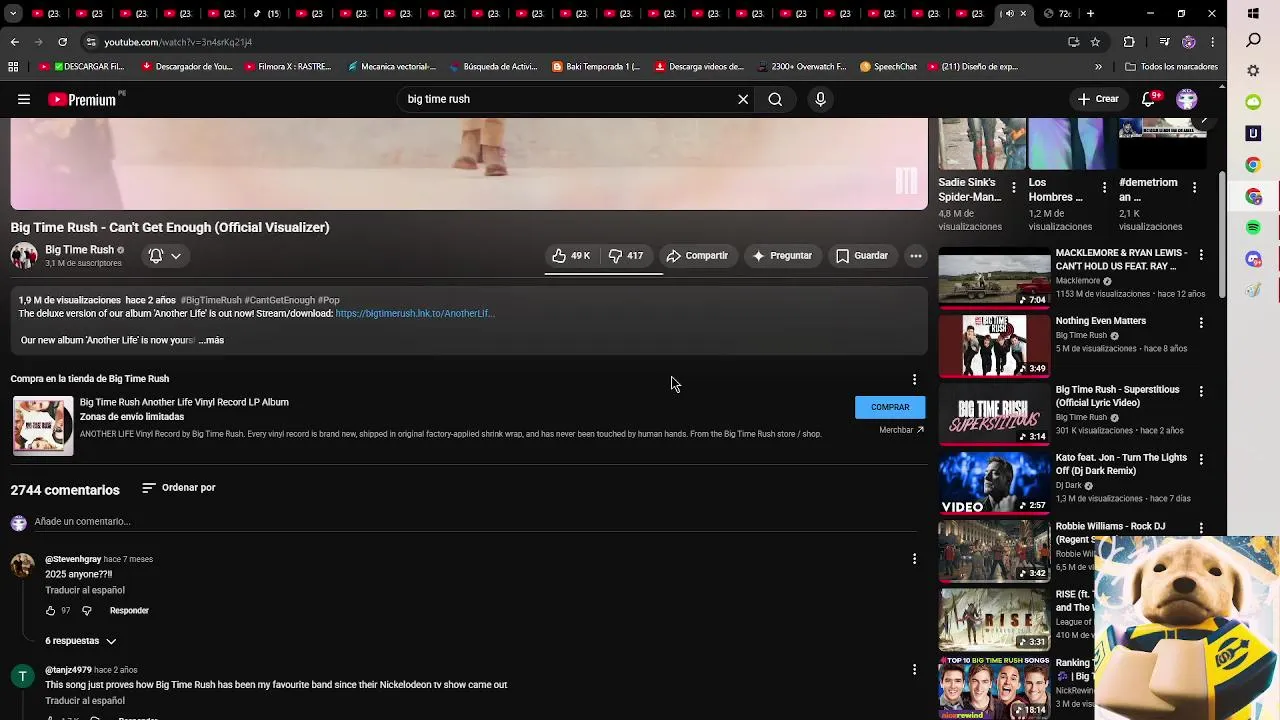Open Todos los marcadores folder

(1171, 67)
